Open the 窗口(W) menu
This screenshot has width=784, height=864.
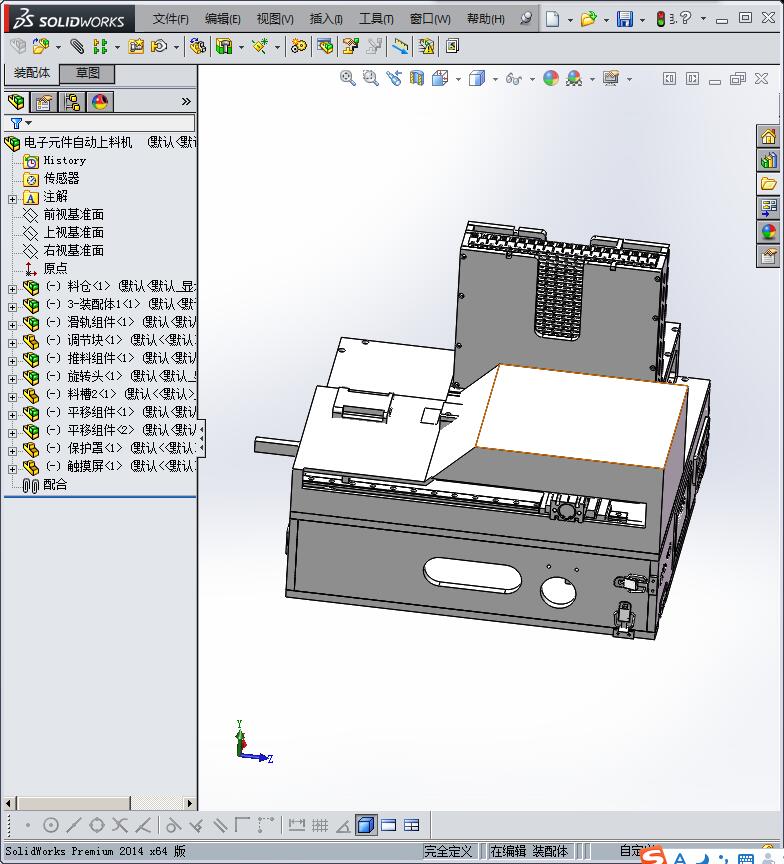coord(430,19)
